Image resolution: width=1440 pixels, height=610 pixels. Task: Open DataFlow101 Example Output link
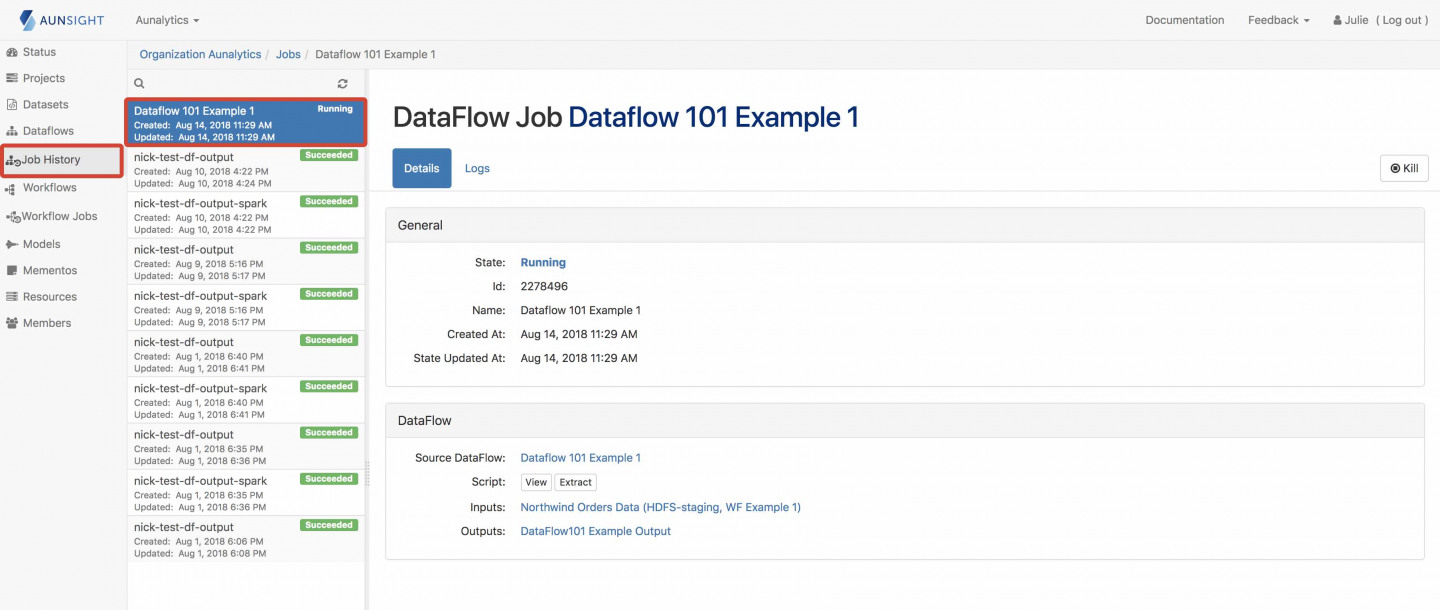(x=596, y=531)
